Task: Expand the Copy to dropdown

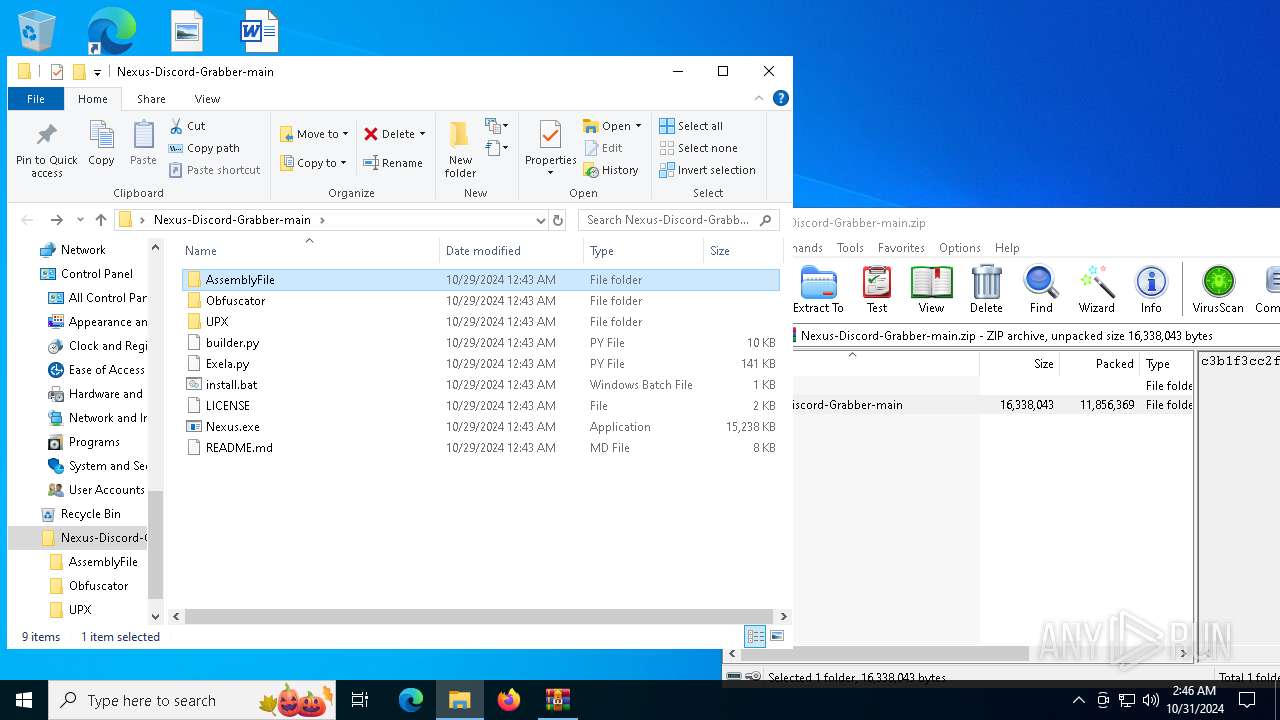Action: (x=343, y=163)
